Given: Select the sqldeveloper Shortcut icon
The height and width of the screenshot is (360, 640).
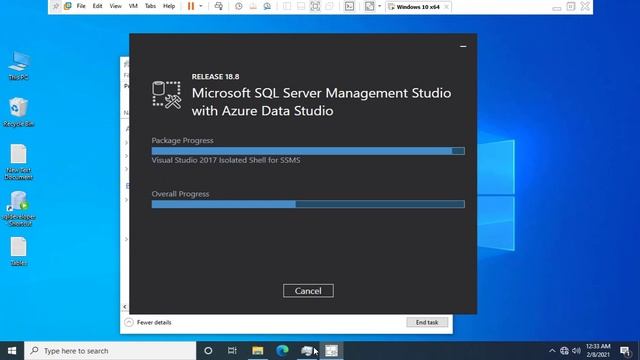Looking at the screenshot, I should (18, 209).
